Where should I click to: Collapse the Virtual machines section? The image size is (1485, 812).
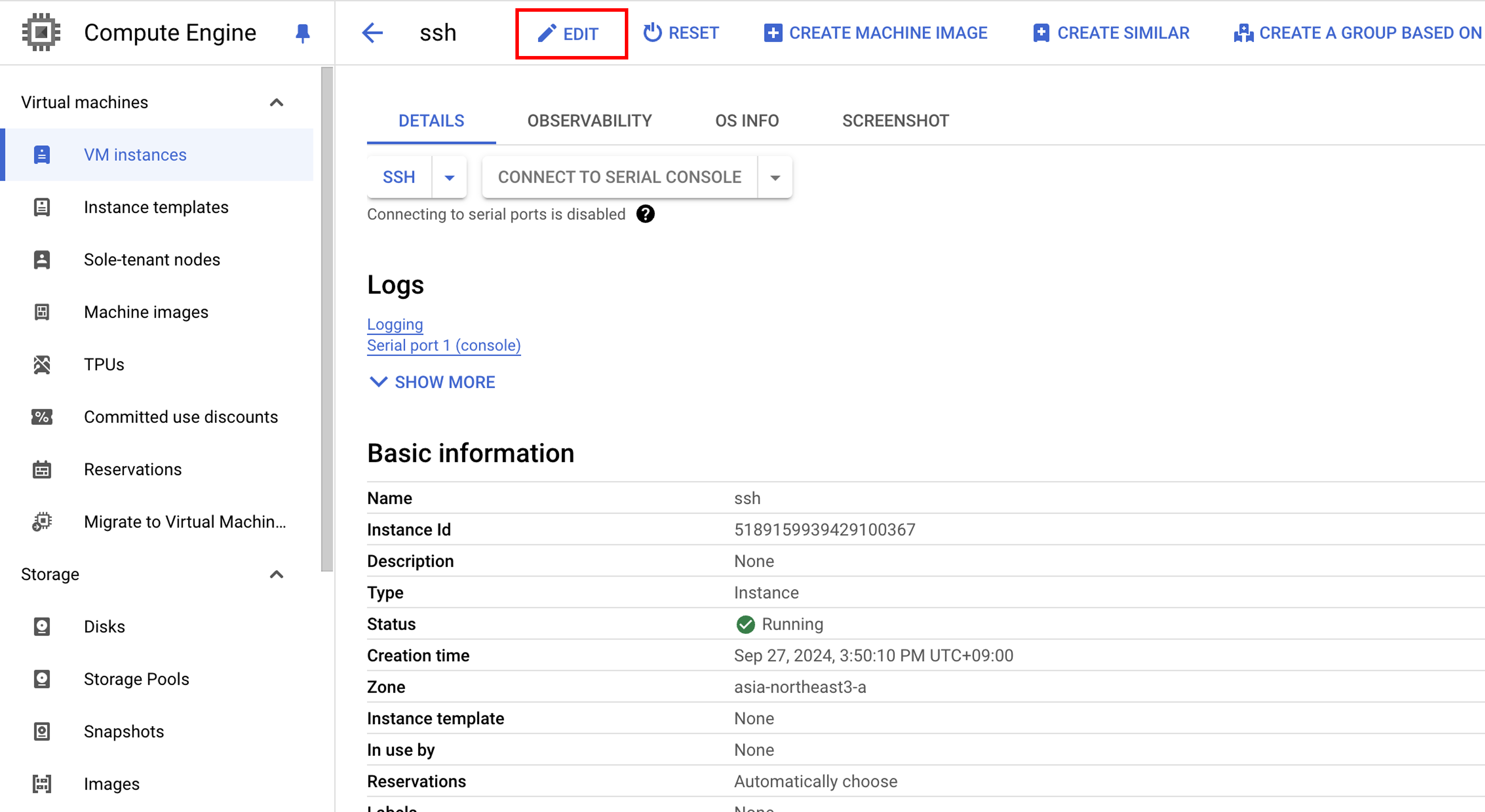277,102
